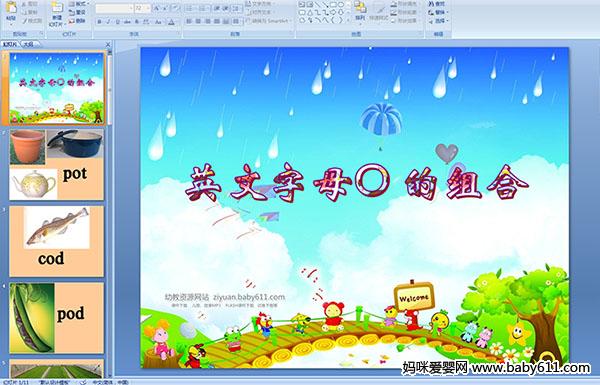The width and height of the screenshot is (600, 385).
Task: Click the Replace icon in the editing group
Action: (x=437, y=12)
